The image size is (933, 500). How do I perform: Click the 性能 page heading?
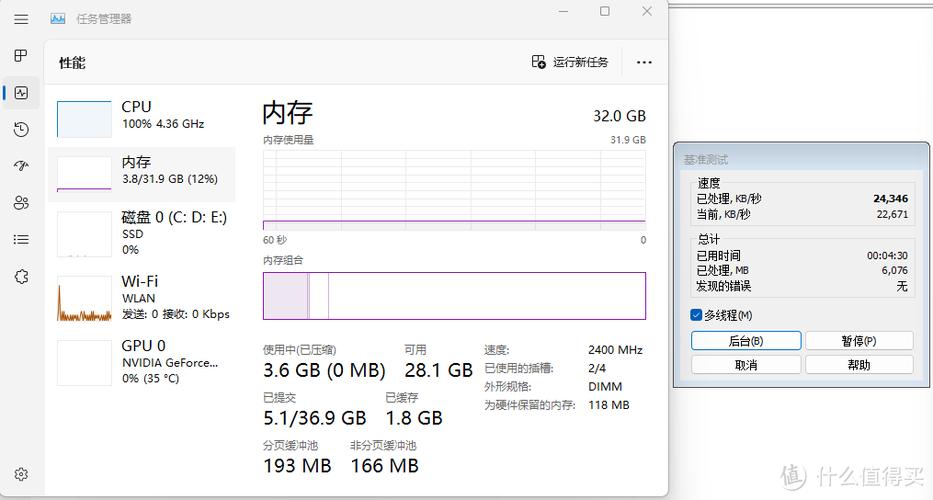coord(72,62)
